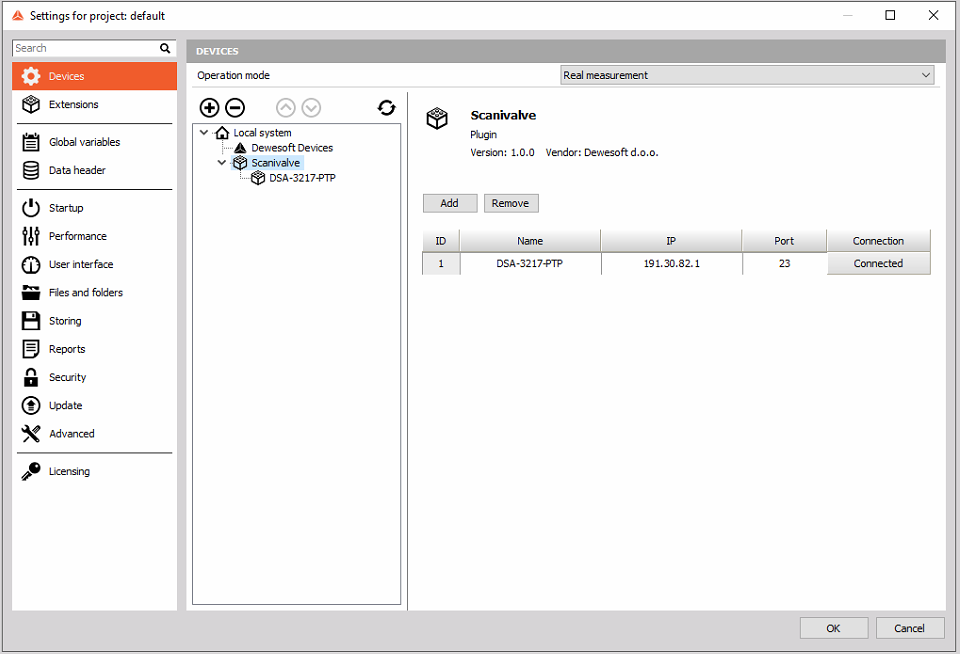Click the Advanced tools icon
Viewport: 960px width, 654px height.
[x=31, y=434]
